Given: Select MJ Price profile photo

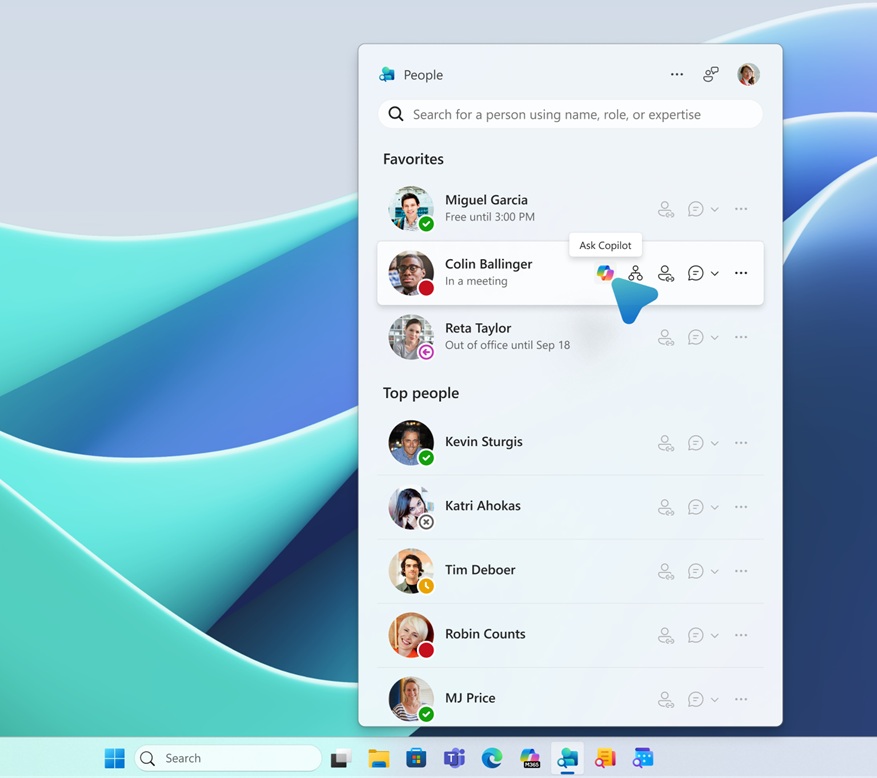Looking at the screenshot, I should click(x=411, y=699).
